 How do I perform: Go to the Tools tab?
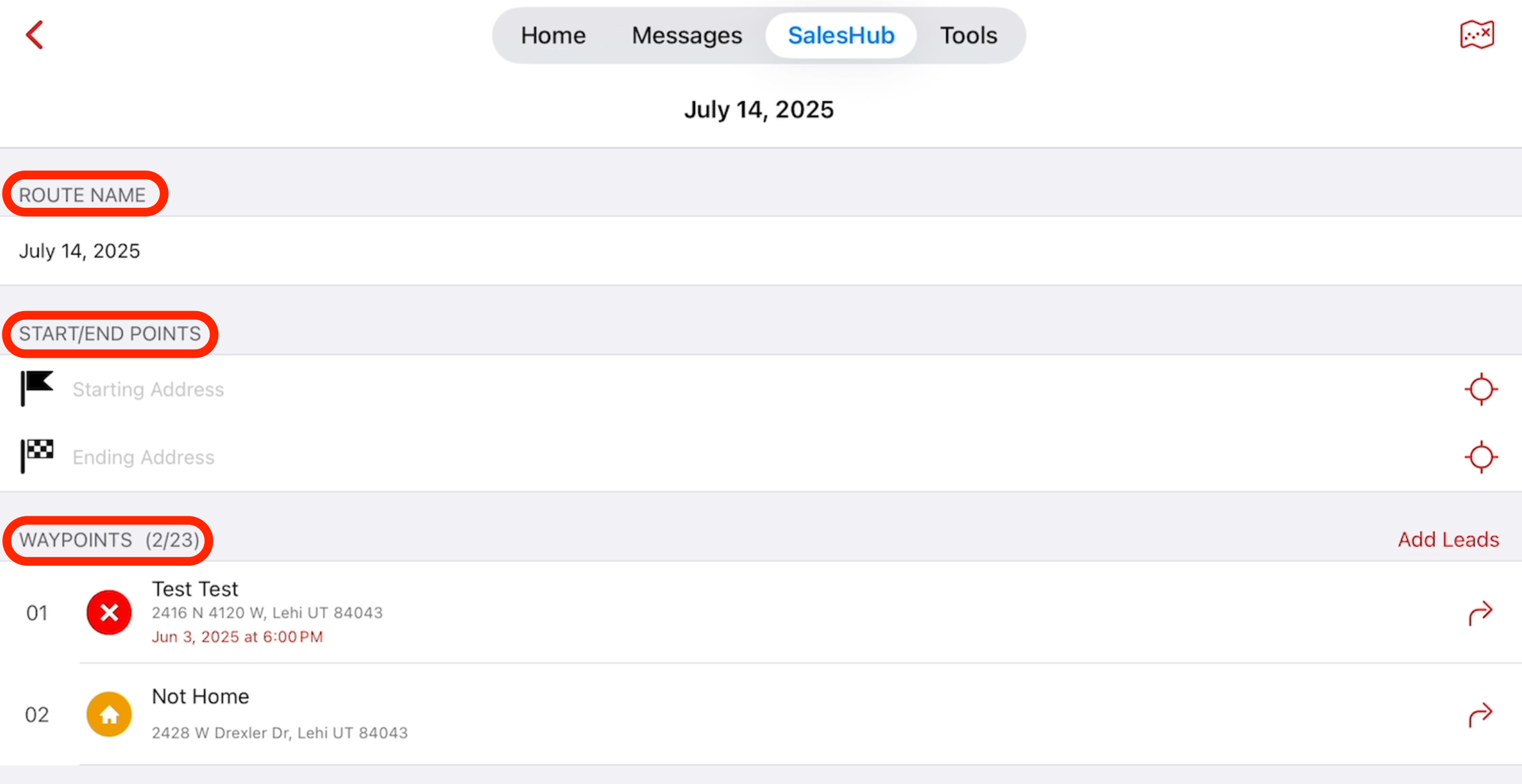[x=968, y=35]
